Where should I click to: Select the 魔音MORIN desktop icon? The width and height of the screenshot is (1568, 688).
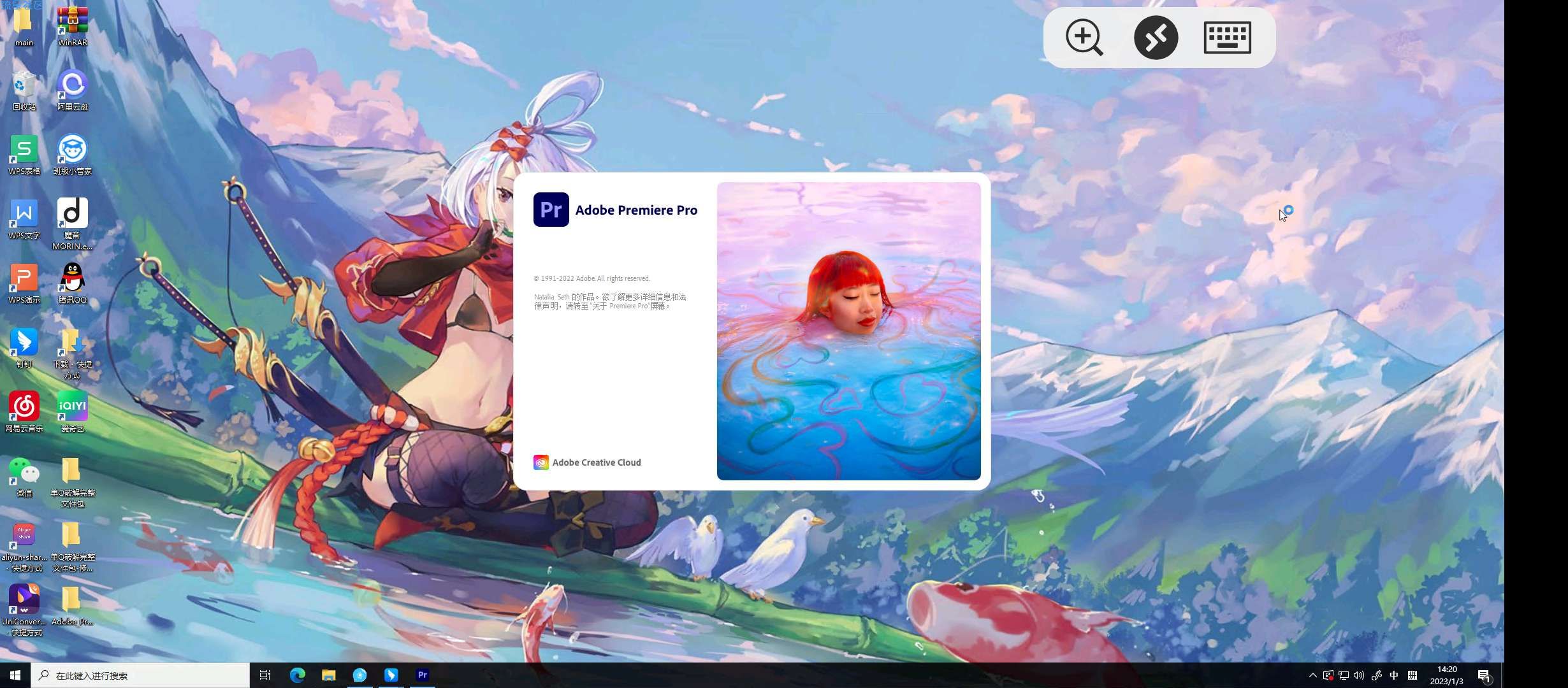point(72,224)
